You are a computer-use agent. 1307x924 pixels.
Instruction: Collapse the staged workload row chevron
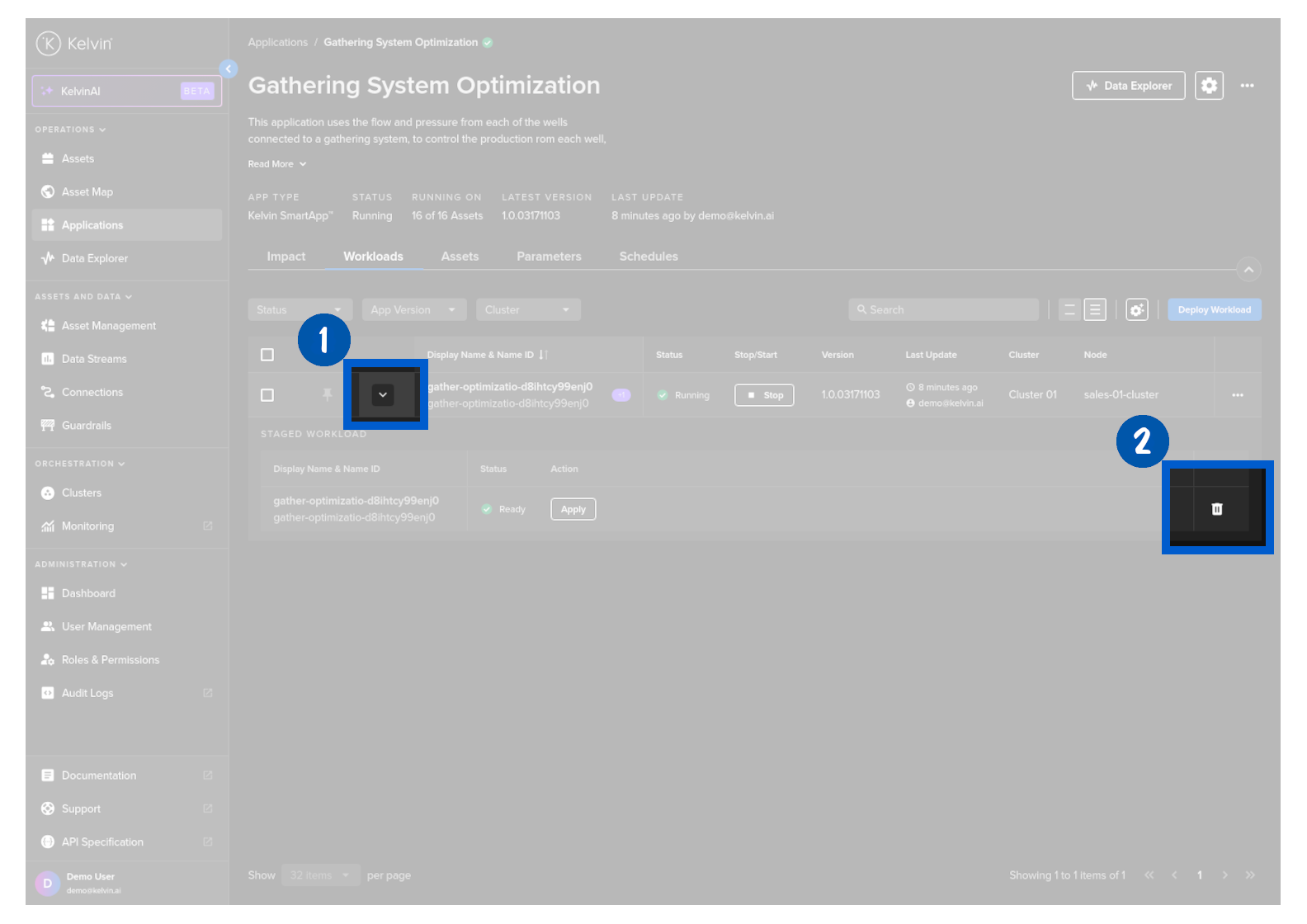[383, 395]
